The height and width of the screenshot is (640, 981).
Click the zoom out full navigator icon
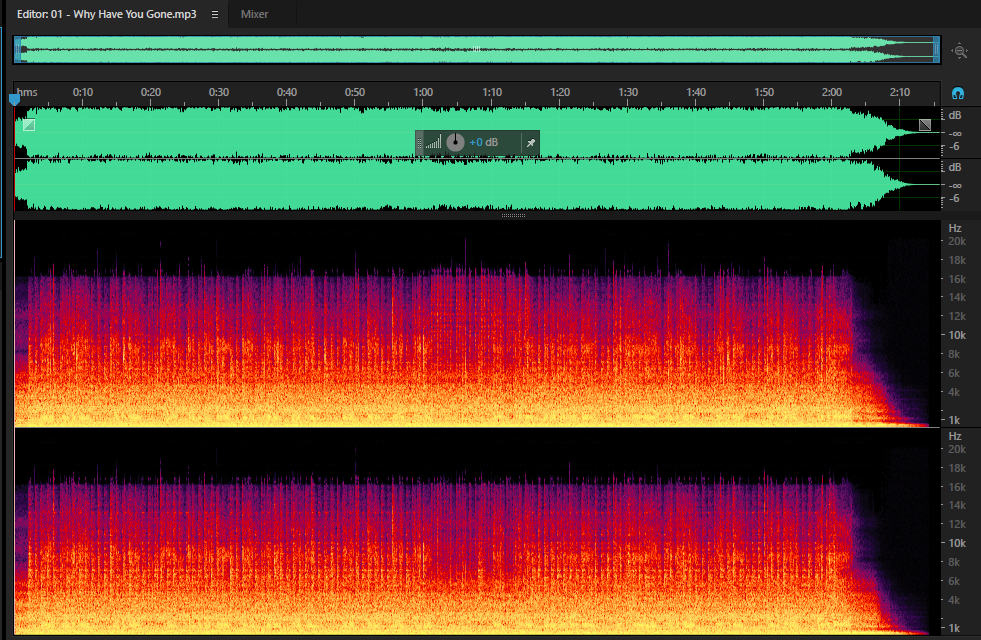(960, 51)
